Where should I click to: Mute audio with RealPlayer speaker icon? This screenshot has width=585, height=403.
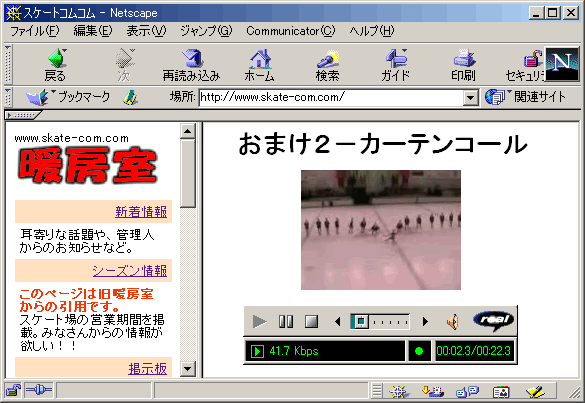click(x=453, y=322)
